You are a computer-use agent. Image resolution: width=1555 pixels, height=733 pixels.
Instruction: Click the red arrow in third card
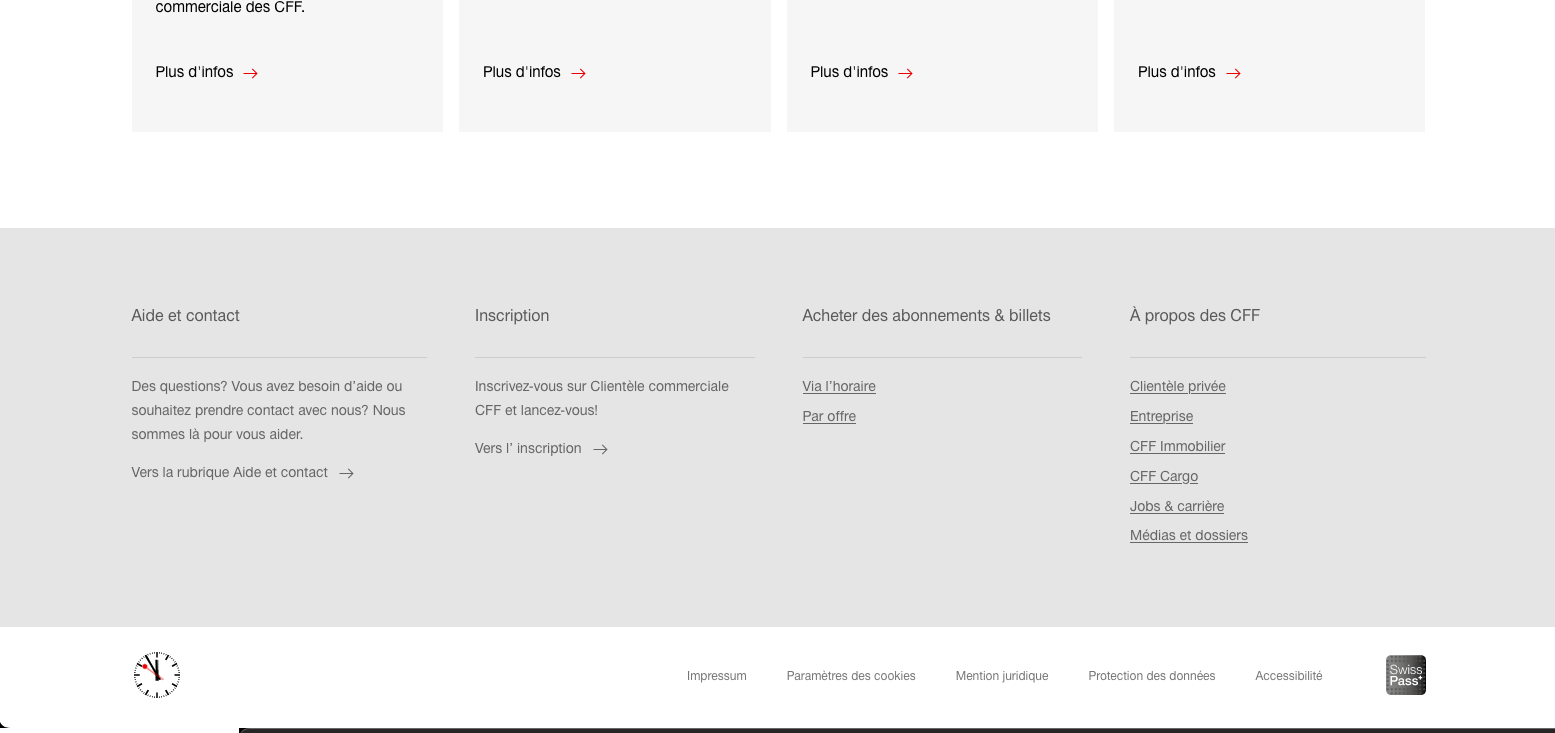pyautogui.click(x=905, y=73)
